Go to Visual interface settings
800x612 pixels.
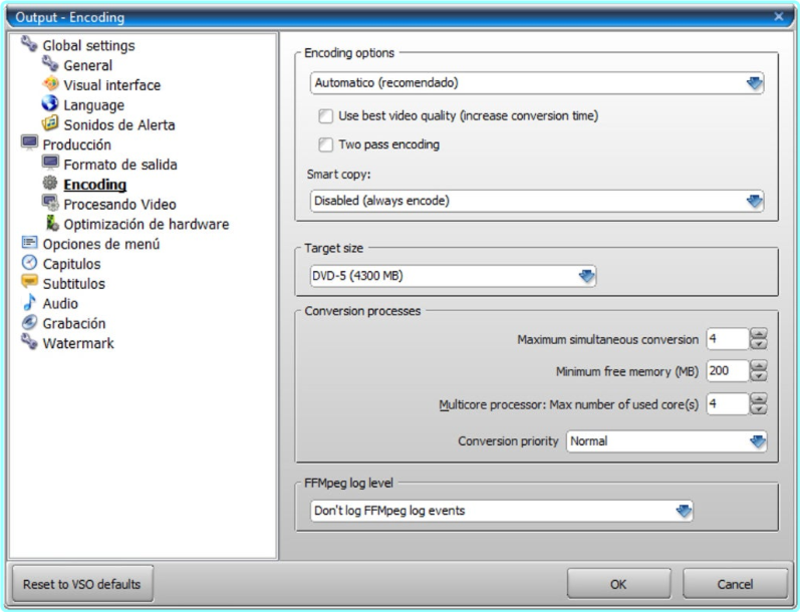112,85
